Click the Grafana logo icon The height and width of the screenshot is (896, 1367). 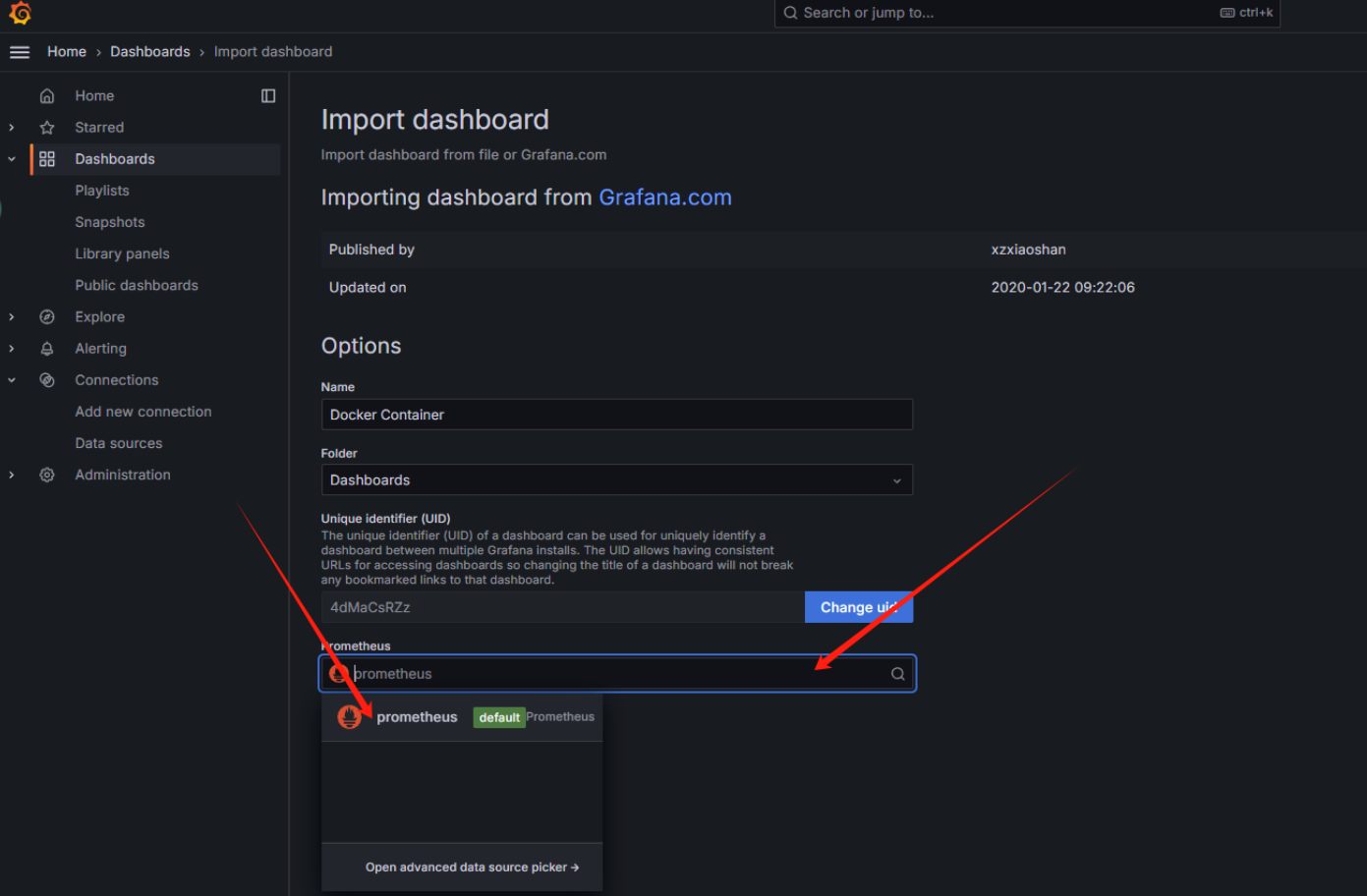(20, 13)
